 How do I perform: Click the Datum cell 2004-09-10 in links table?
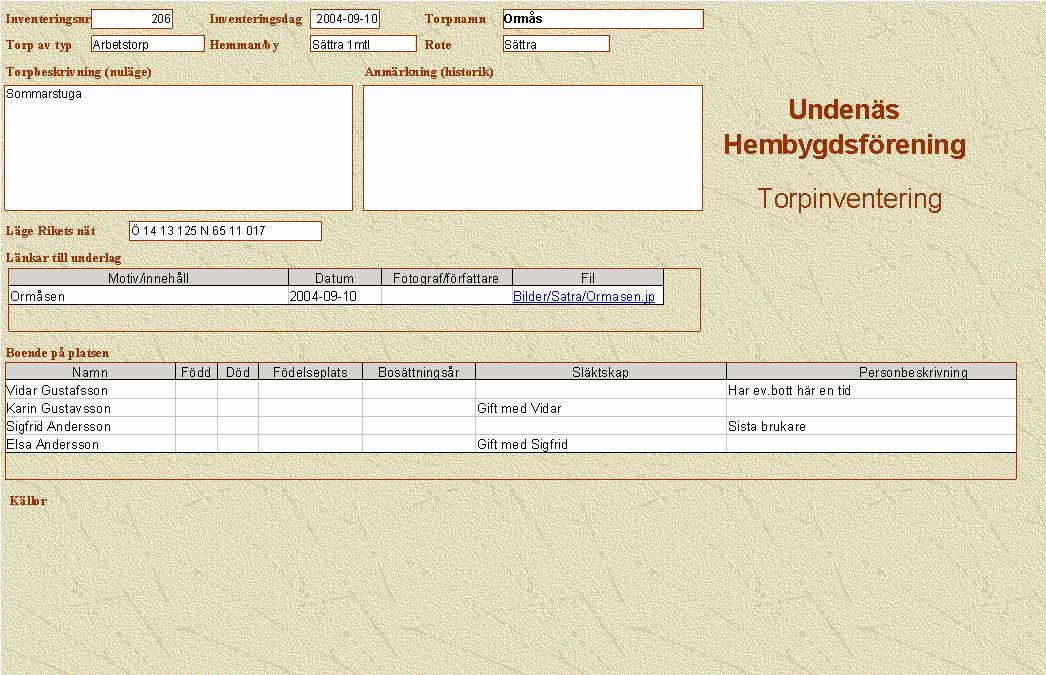point(335,297)
